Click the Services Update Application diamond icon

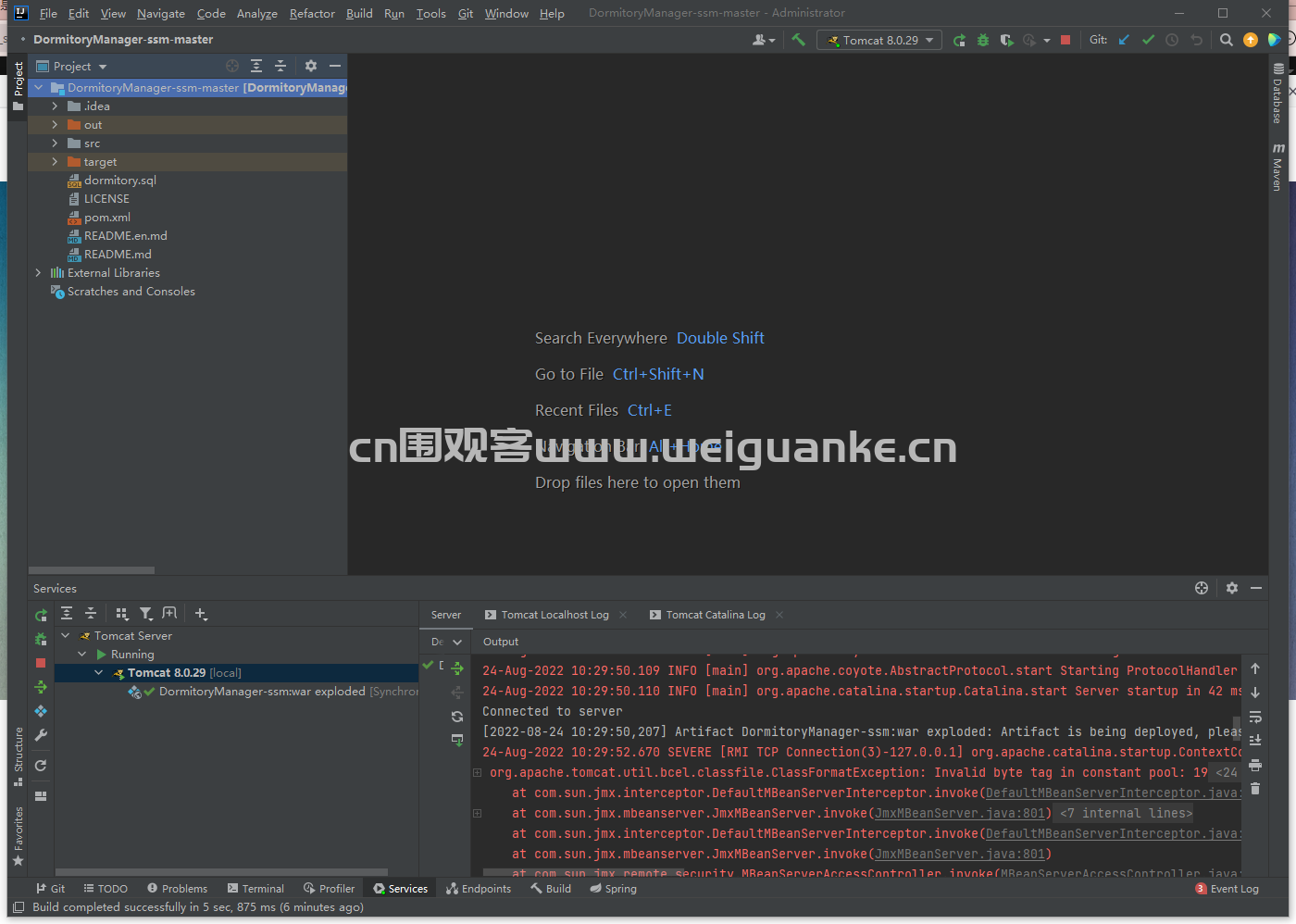click(41, 711)
